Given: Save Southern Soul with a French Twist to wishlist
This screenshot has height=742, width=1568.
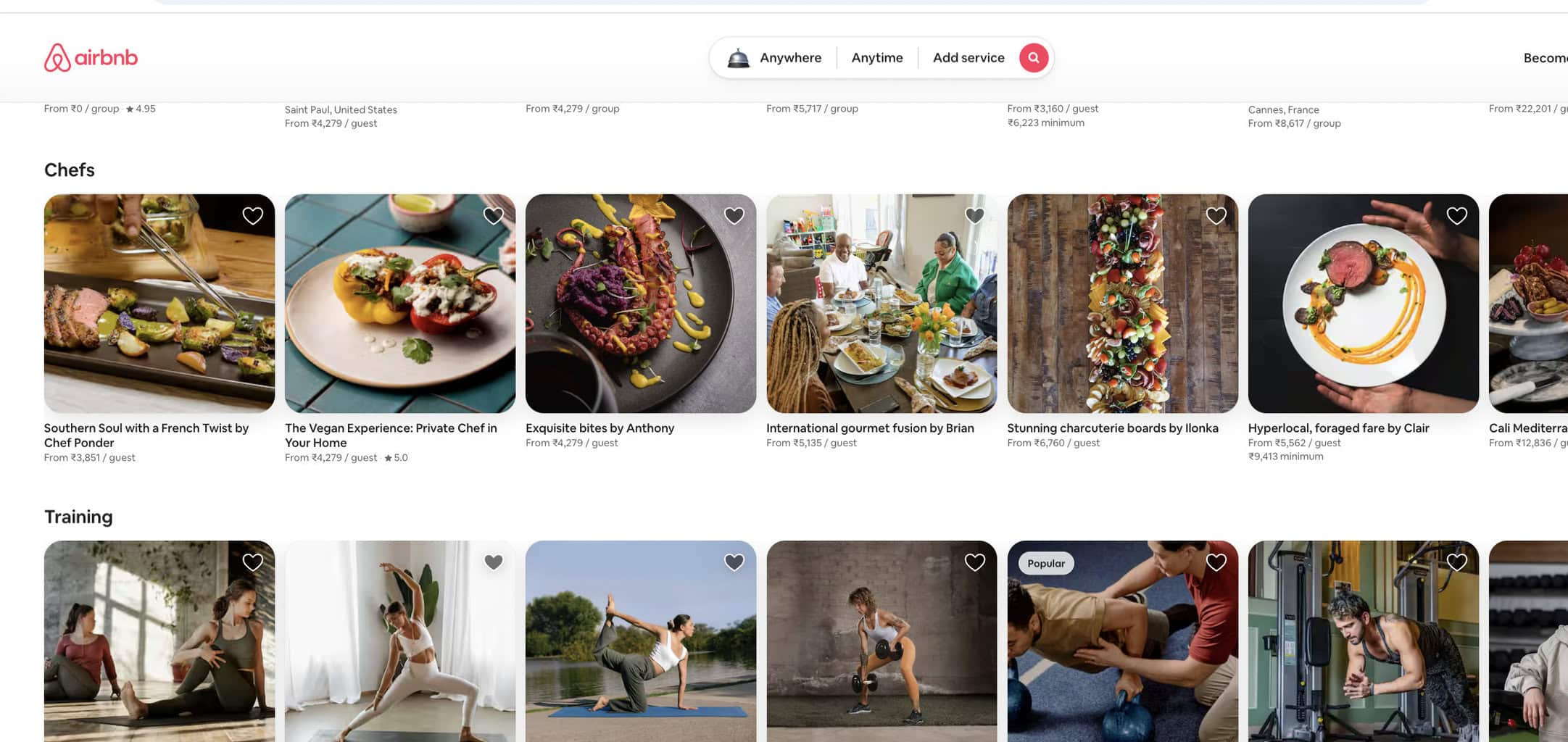Looking at the screenshot, I should click(x=252, y=216).
